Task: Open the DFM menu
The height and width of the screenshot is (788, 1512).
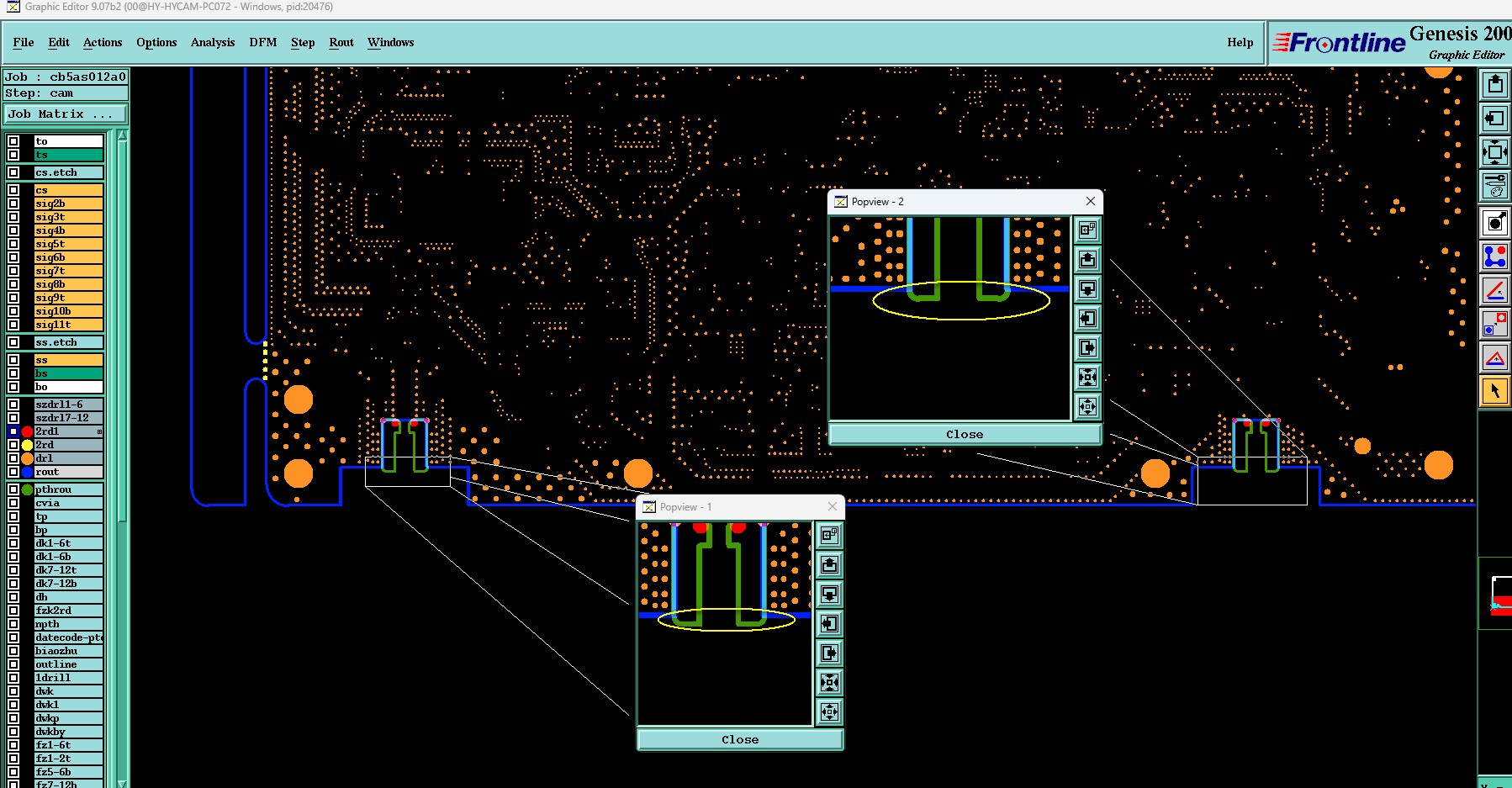Action: tap(263, 42)
